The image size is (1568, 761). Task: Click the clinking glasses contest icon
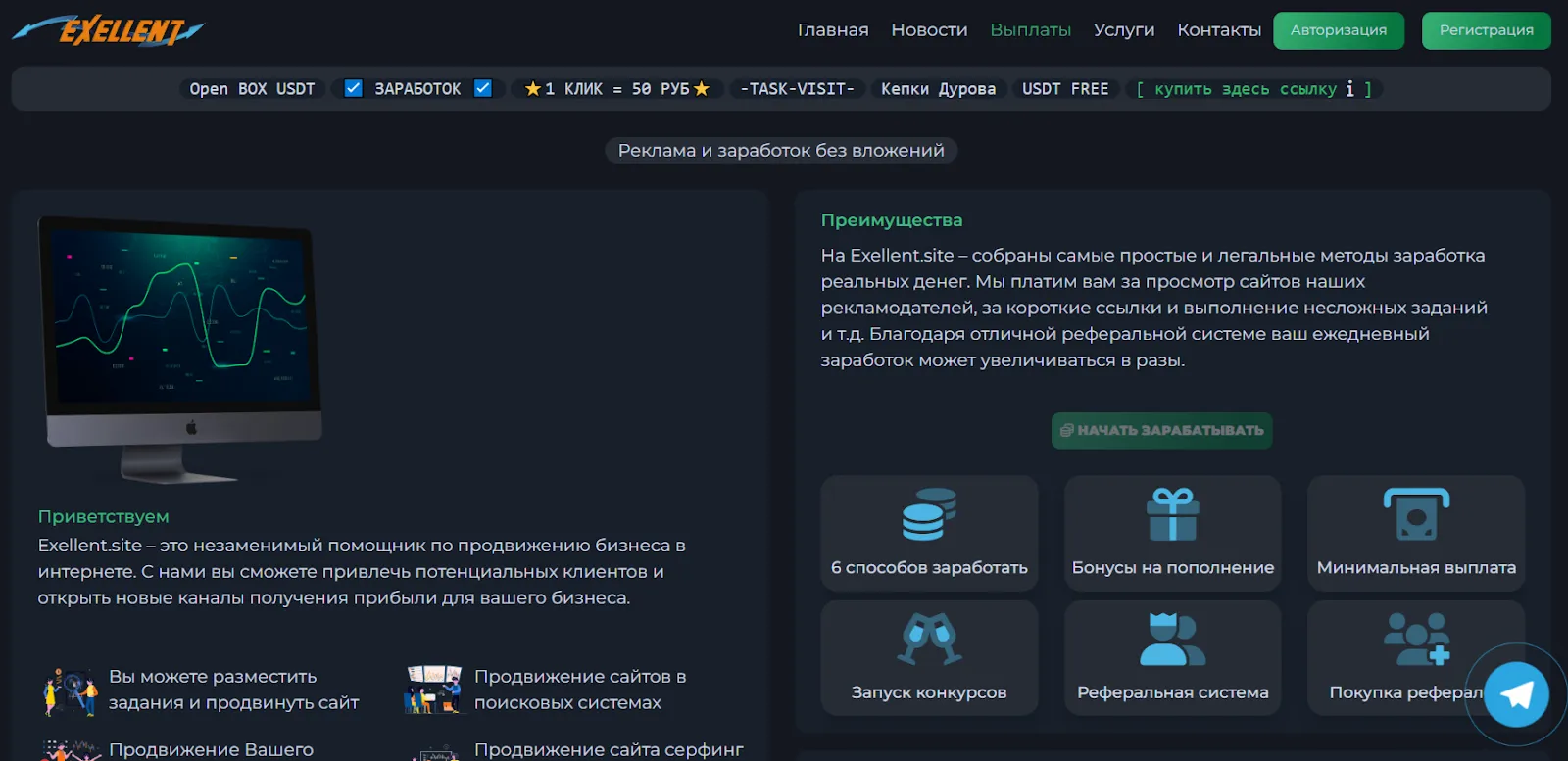(929, 640)
